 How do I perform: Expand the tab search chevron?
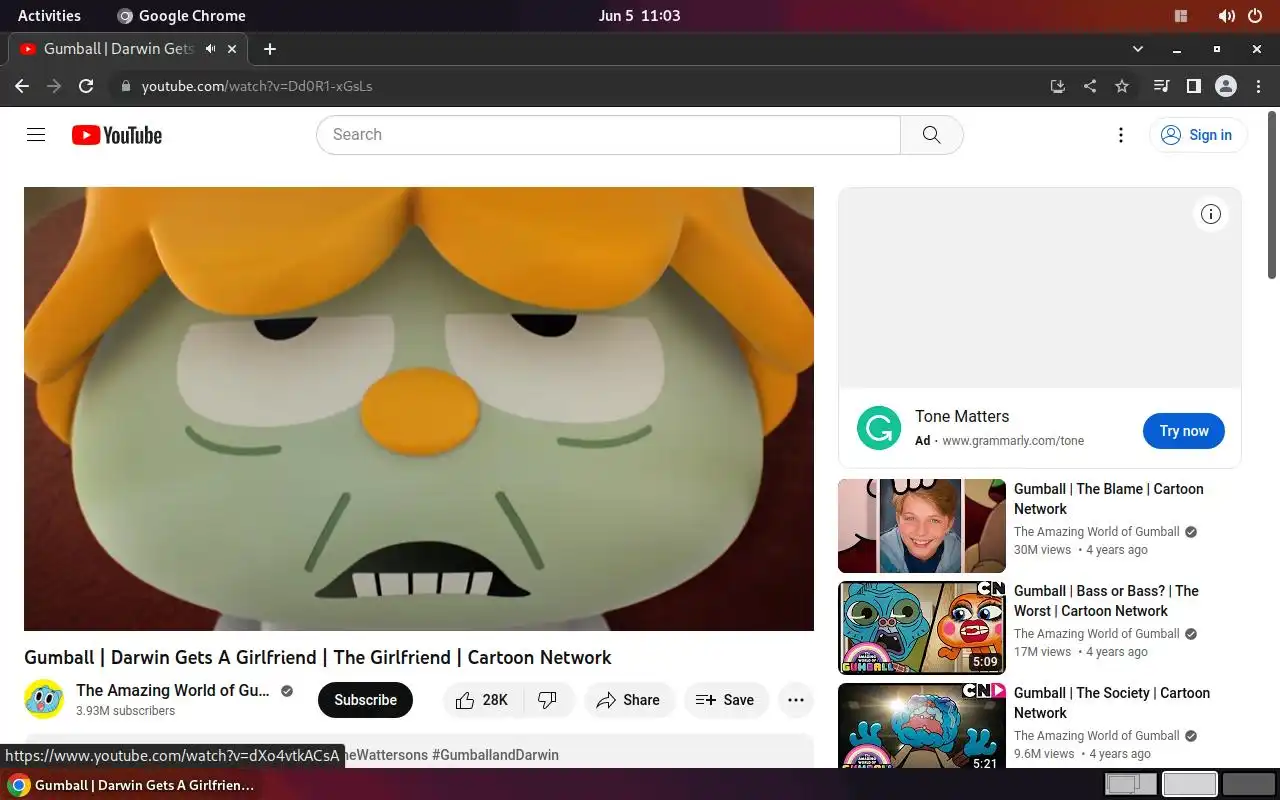coord(1137,48)
